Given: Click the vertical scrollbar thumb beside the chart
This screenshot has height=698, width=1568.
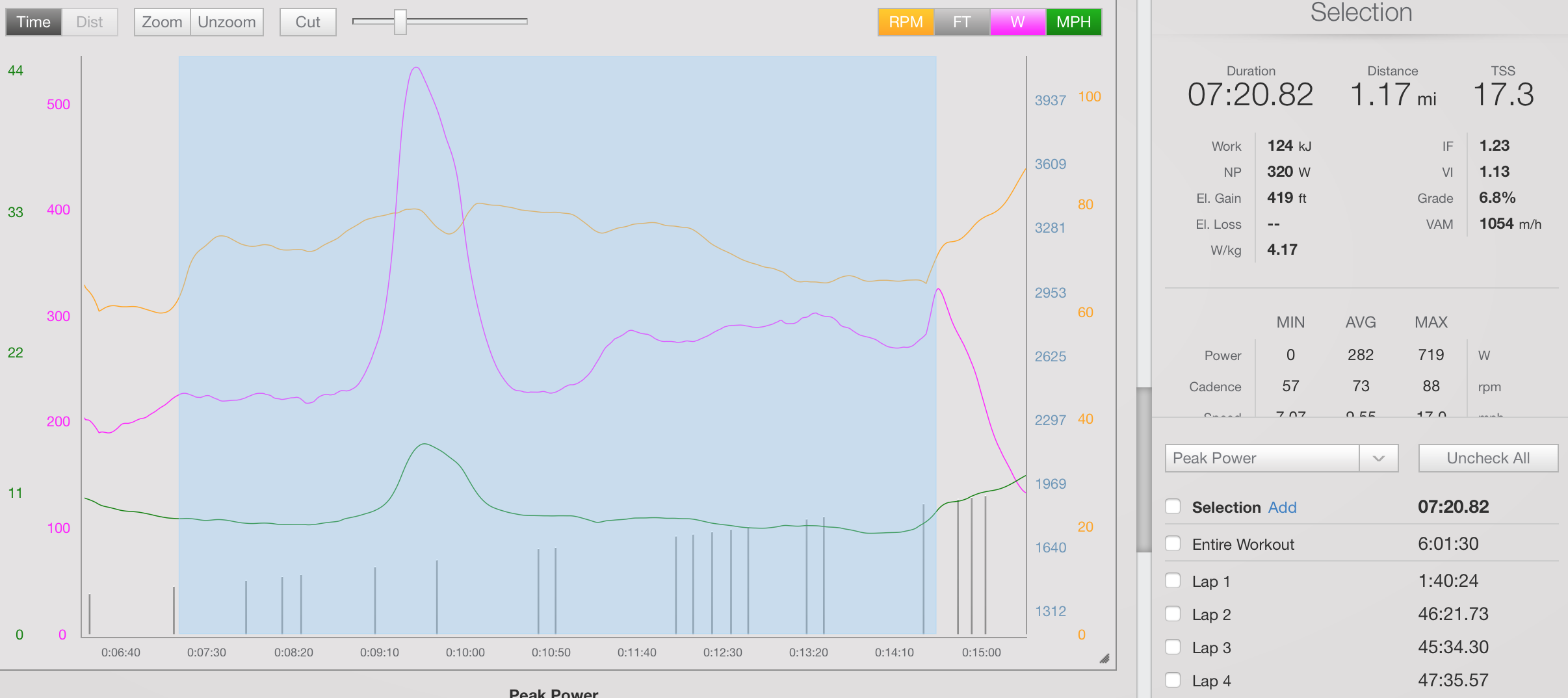Looking at the screenshot, I should click(1143, 469).
